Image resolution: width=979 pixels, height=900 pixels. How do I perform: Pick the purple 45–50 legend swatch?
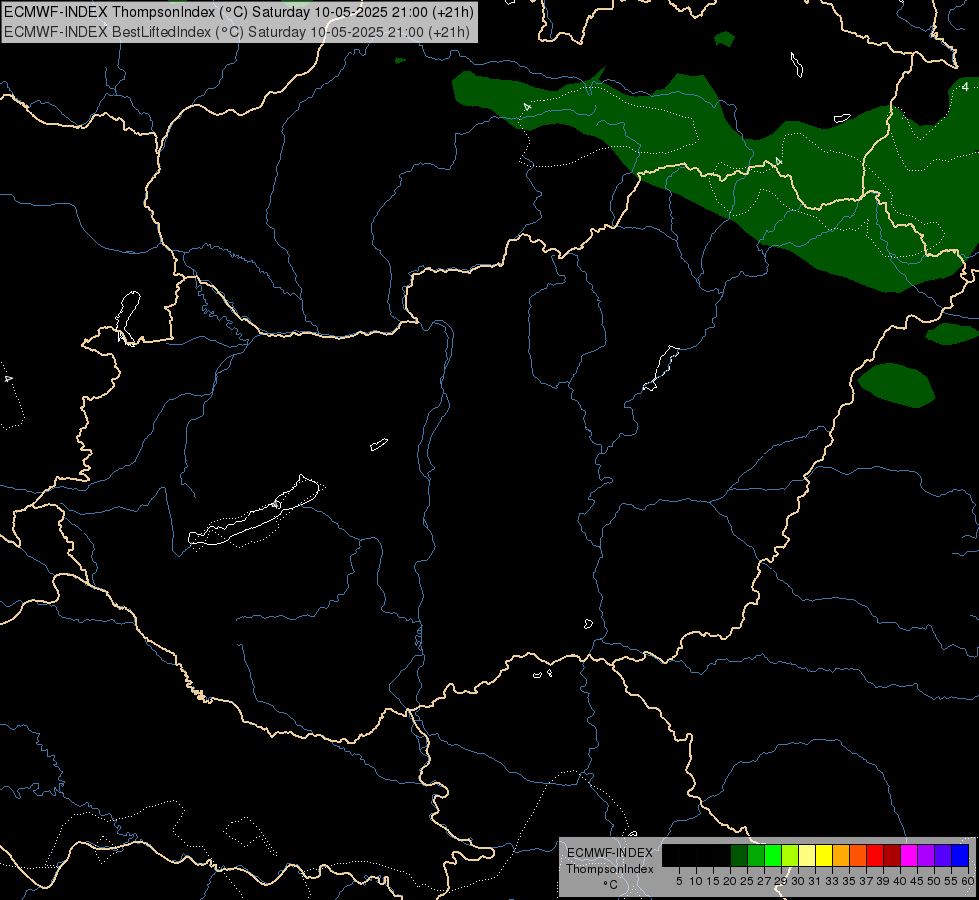click(x=926, y=855)
